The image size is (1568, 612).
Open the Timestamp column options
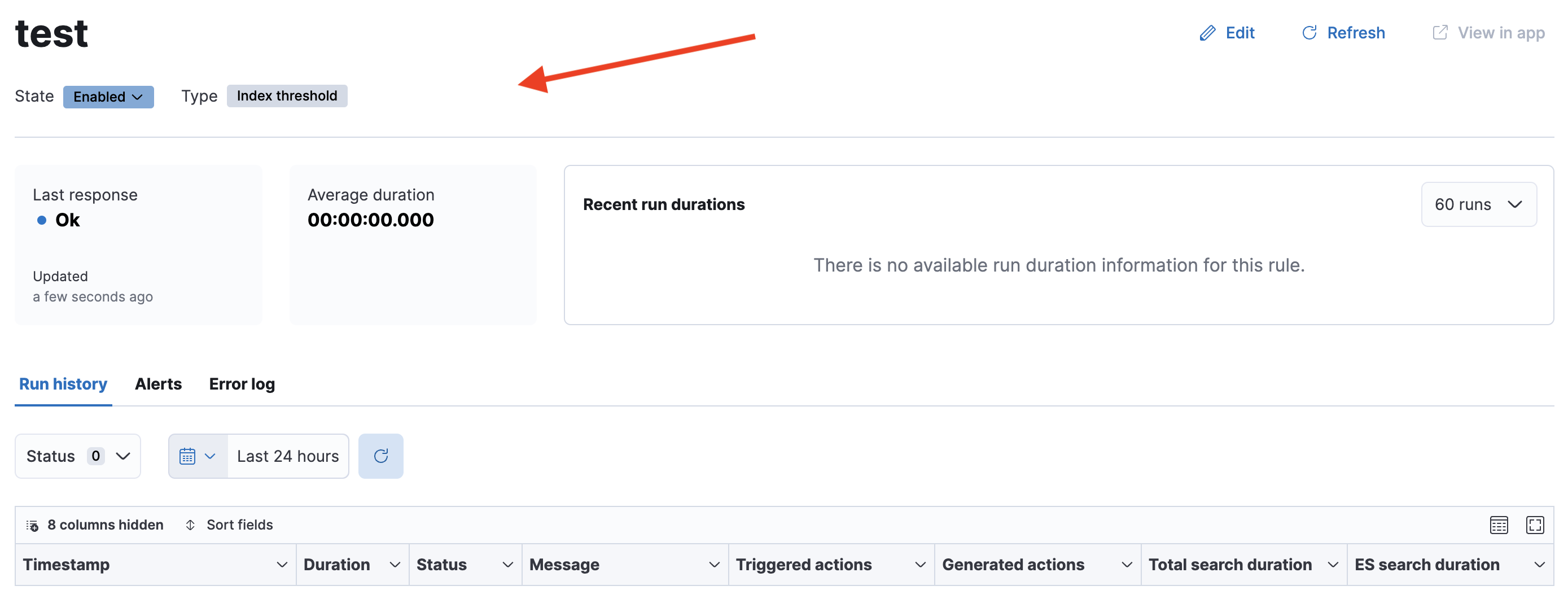(282, 565)
